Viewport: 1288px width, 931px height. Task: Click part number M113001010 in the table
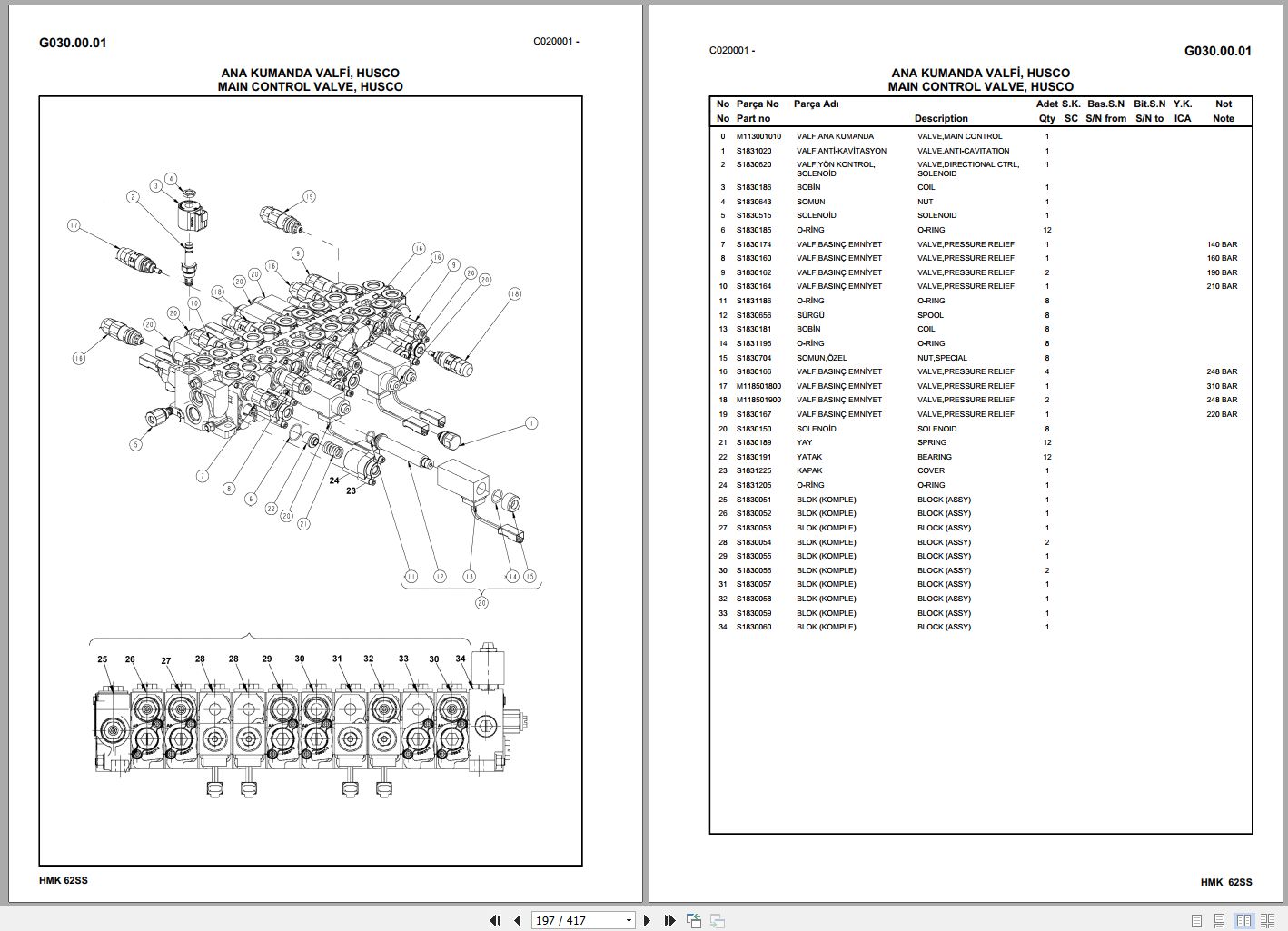point(758,136)
